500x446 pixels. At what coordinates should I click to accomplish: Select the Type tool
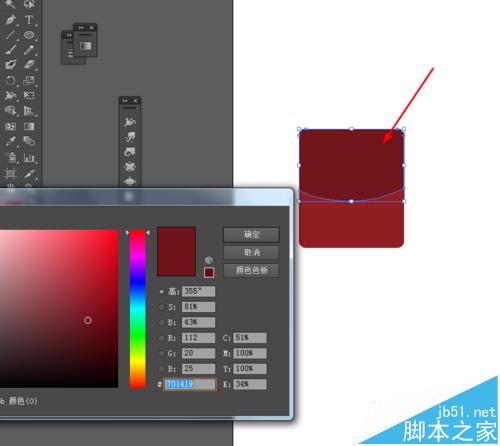click(29, 20)
